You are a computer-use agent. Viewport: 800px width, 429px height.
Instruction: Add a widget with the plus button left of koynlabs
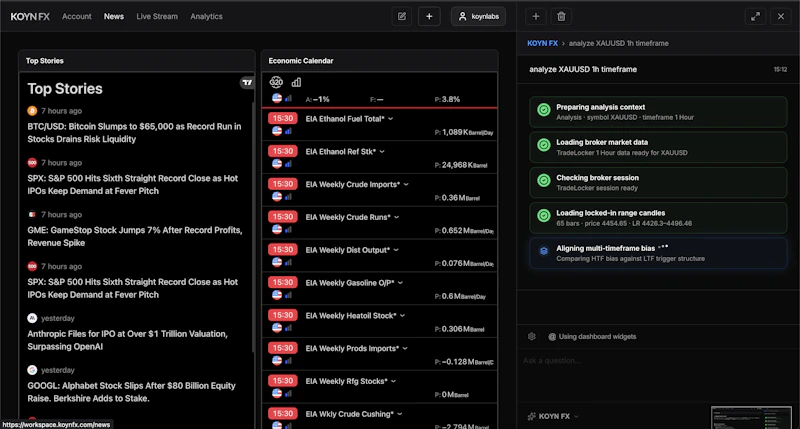(429, 16)
